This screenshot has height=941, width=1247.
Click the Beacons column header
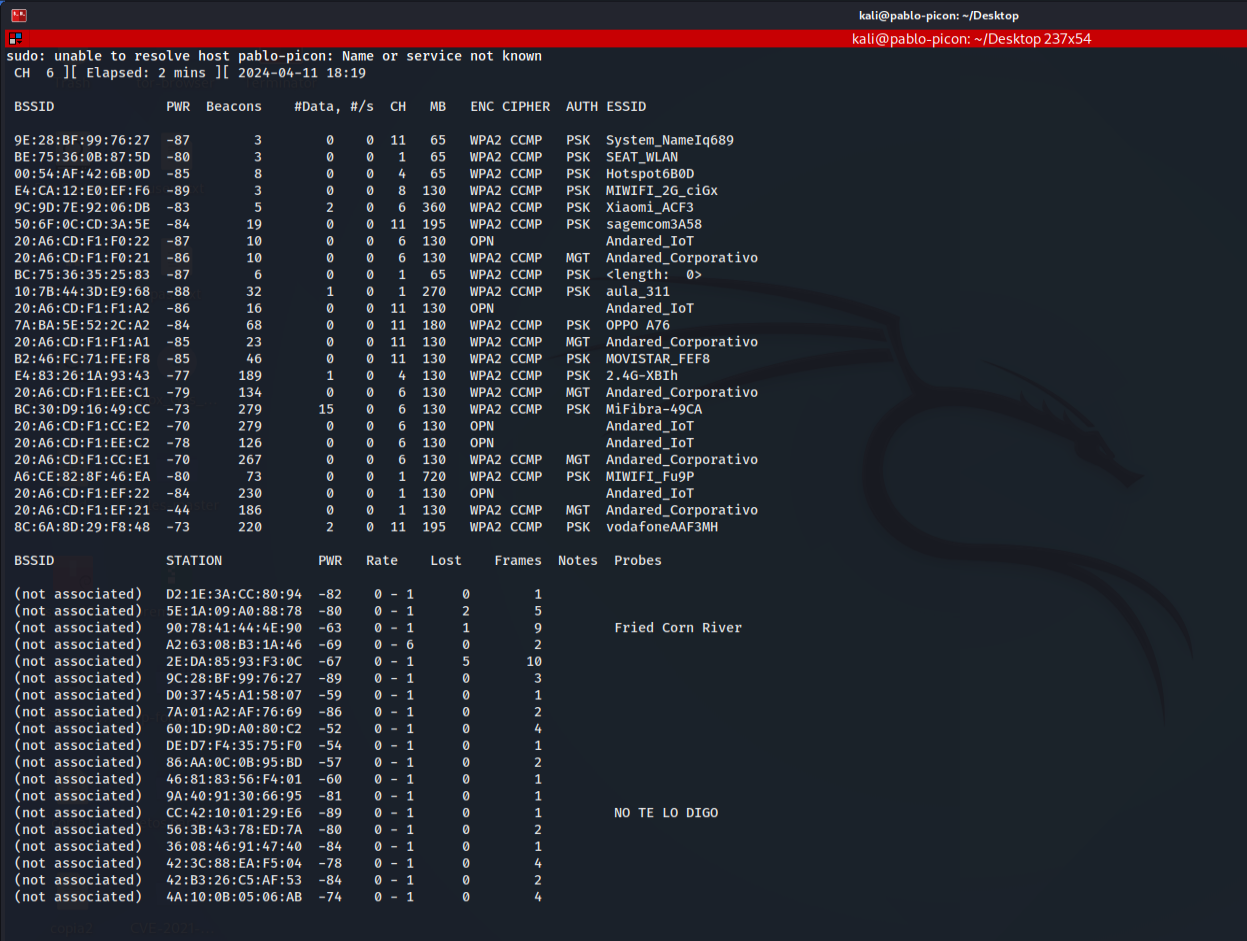(233, 106)
